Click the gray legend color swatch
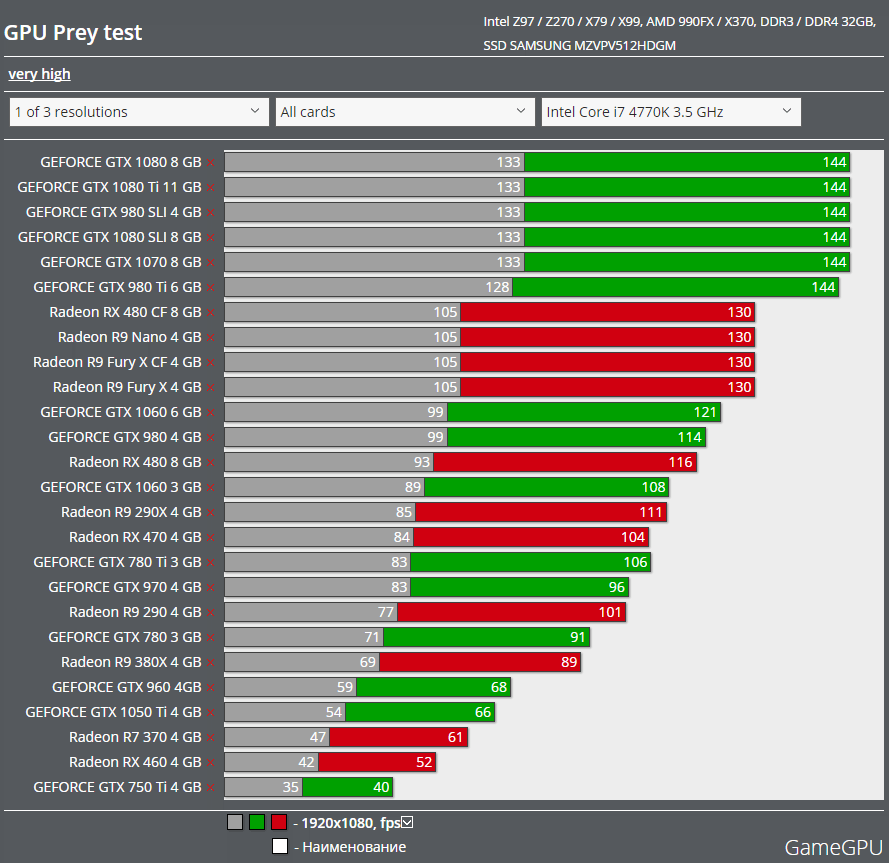 tap(235, 822)
